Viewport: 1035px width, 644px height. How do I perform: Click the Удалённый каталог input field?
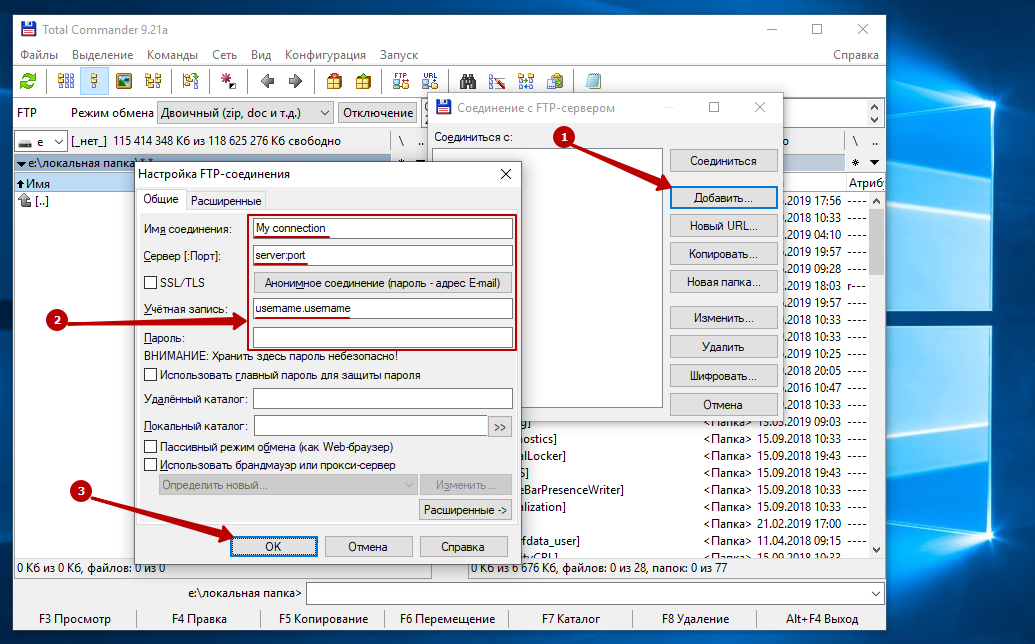pyautogui.click(x=383, y=399)
